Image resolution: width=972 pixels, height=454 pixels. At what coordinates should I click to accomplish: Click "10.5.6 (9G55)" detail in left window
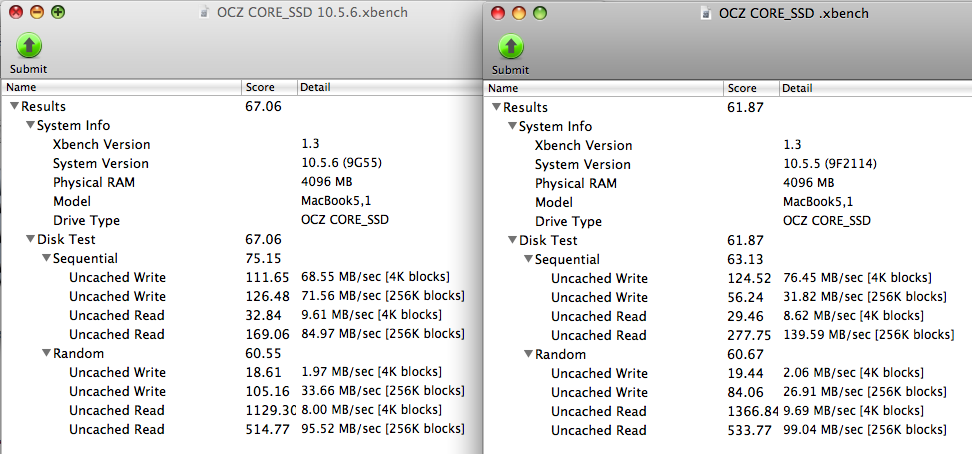(x=341, y=164)
